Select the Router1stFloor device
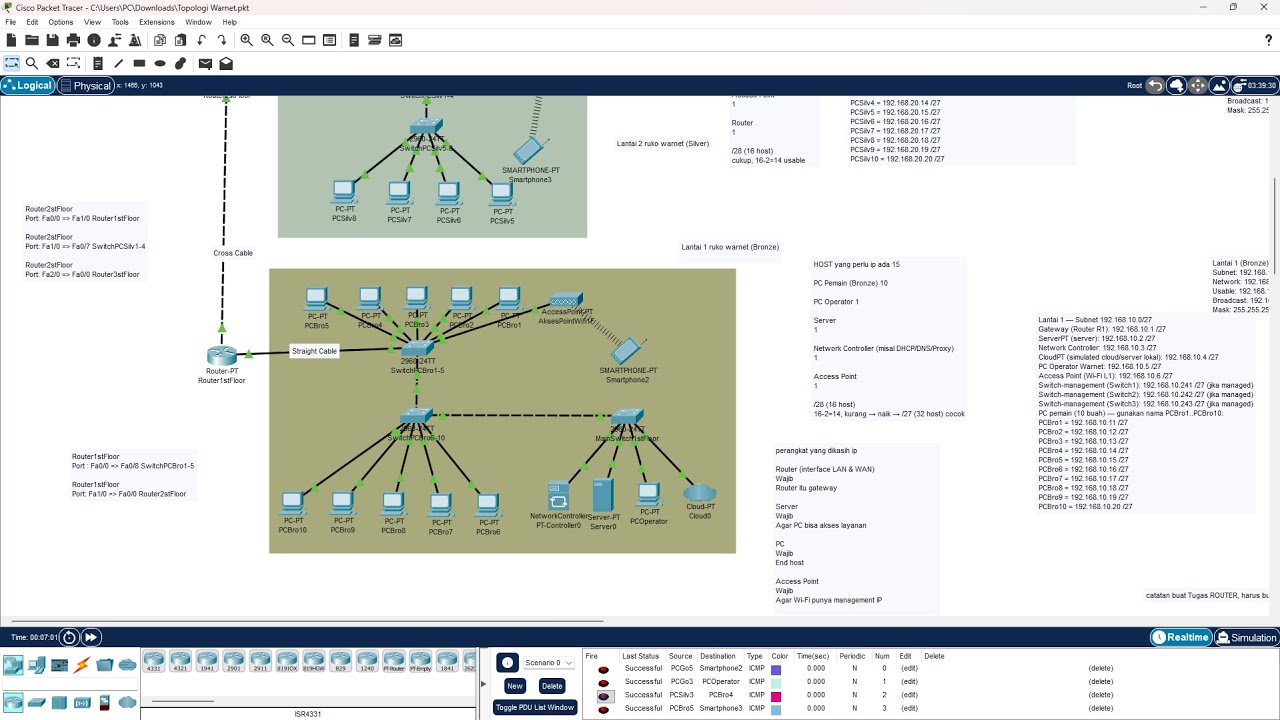This screenshot has height=720, width=1280. tap(221, 356)
